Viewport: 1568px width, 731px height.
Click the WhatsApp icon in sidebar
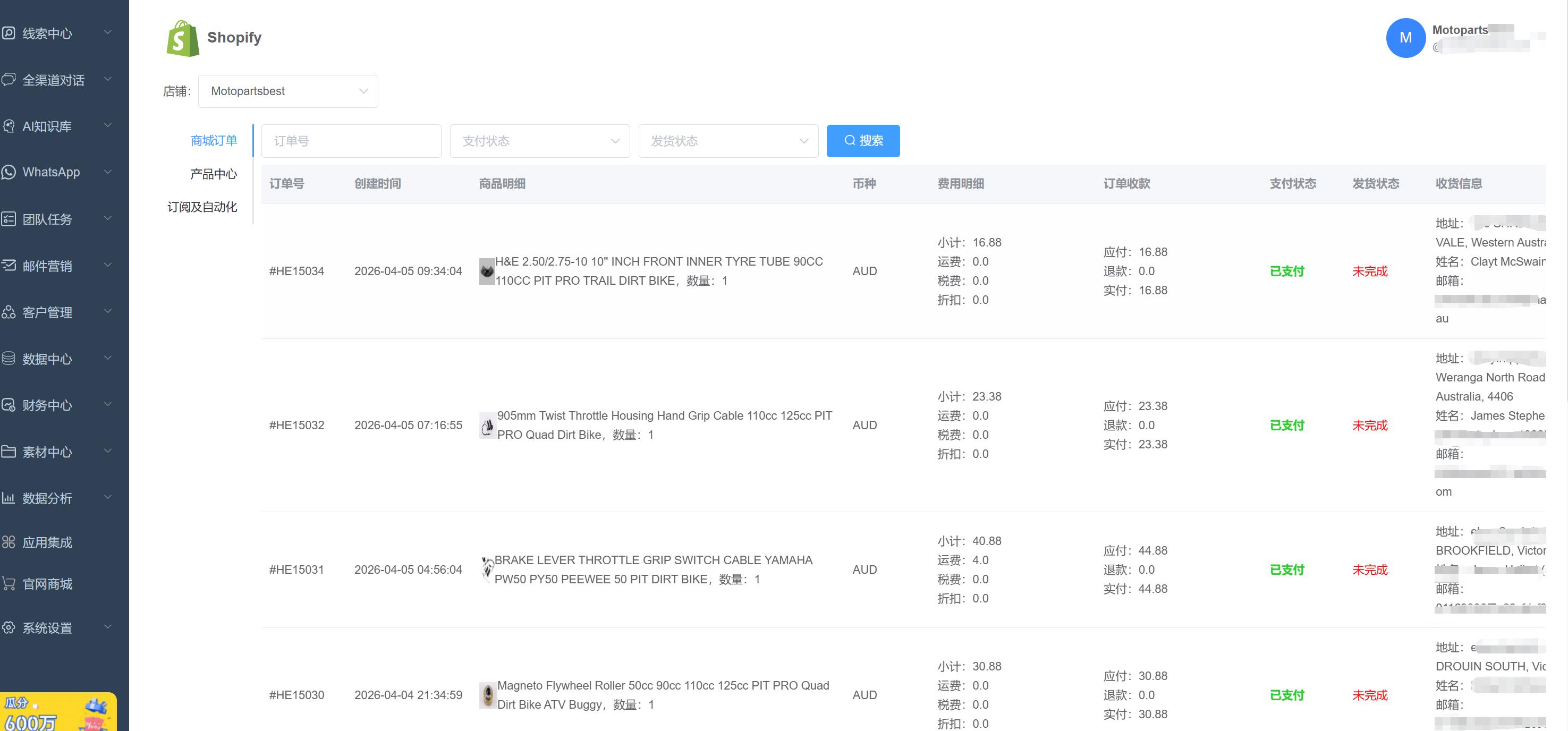coord(9,172)
